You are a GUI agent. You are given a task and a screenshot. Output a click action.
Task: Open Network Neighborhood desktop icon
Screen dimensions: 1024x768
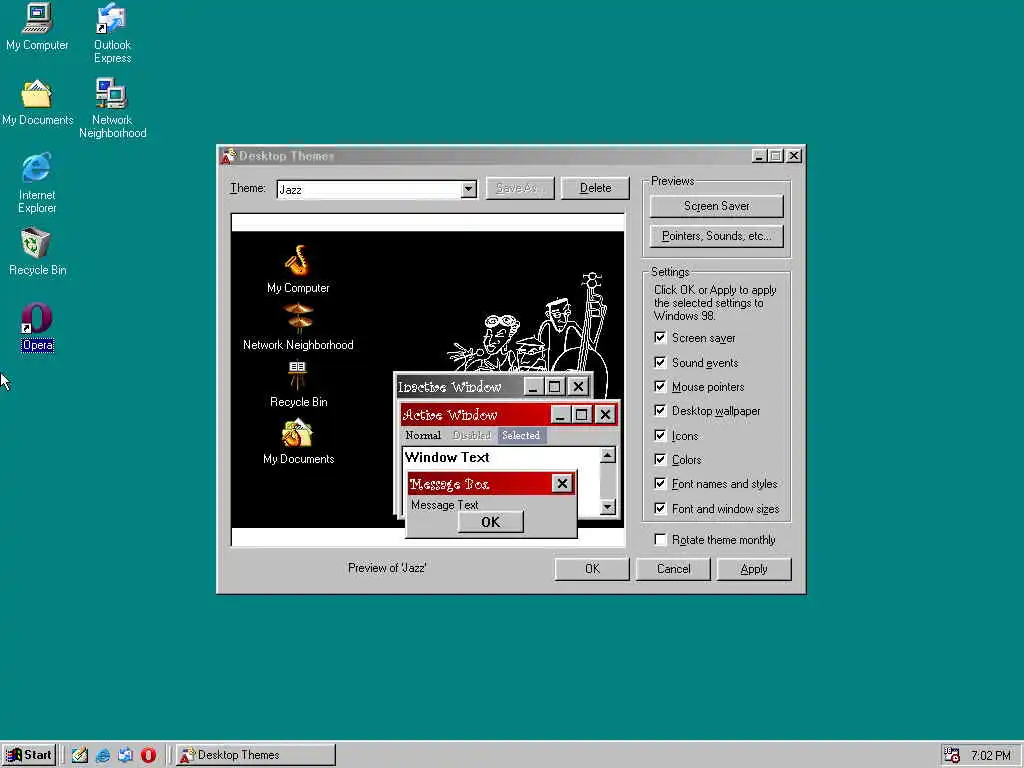(x=112, y=108)
